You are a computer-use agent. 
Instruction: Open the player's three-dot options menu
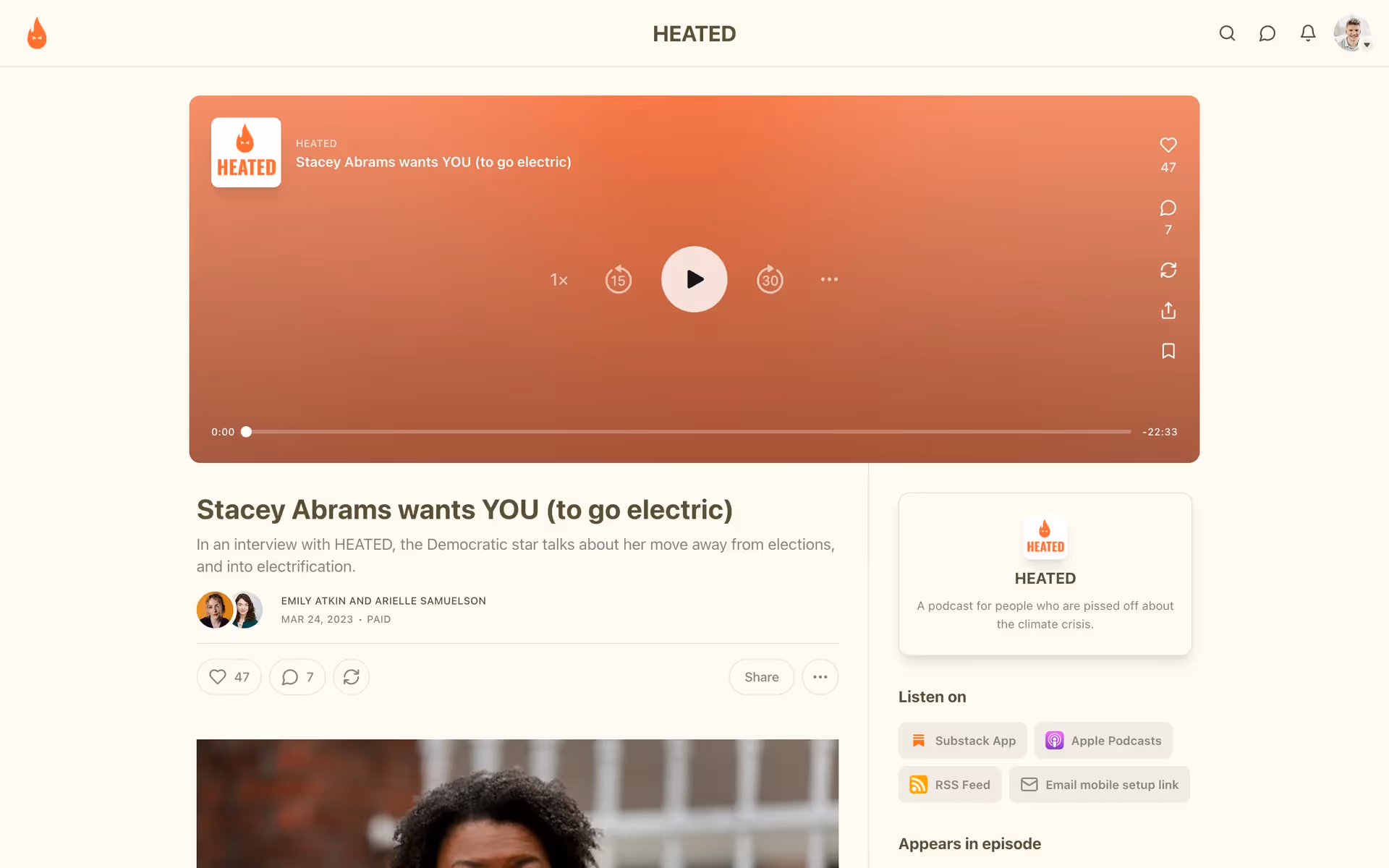pyautogui.click(x=829, y=279)
